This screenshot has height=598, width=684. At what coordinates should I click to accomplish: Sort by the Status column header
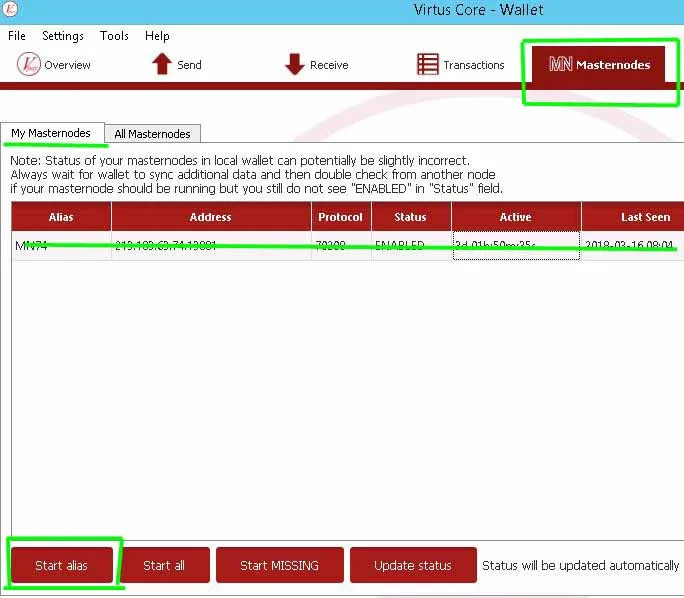[411, 217]
